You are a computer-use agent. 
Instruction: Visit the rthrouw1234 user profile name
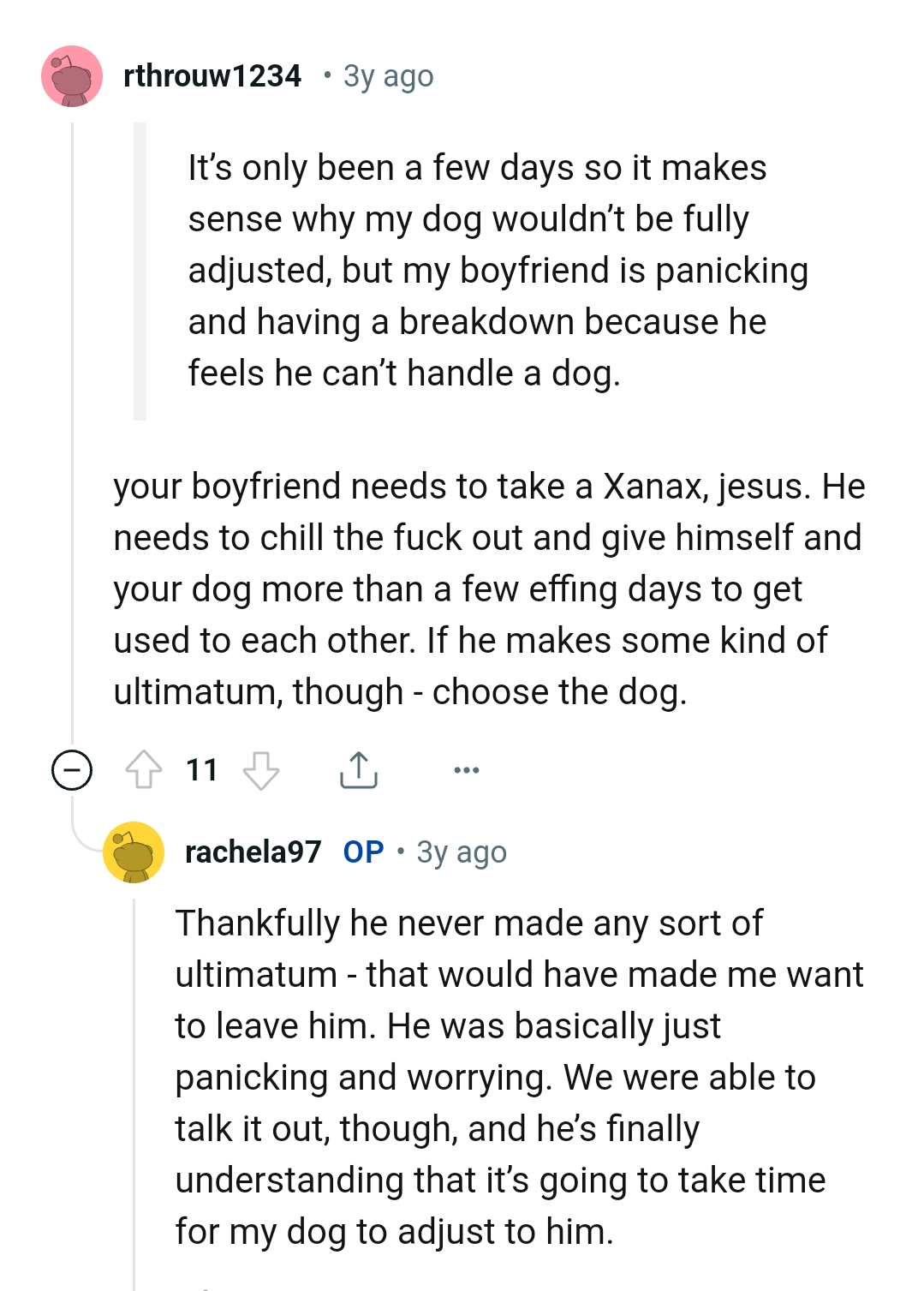click(x=212, y=76)
